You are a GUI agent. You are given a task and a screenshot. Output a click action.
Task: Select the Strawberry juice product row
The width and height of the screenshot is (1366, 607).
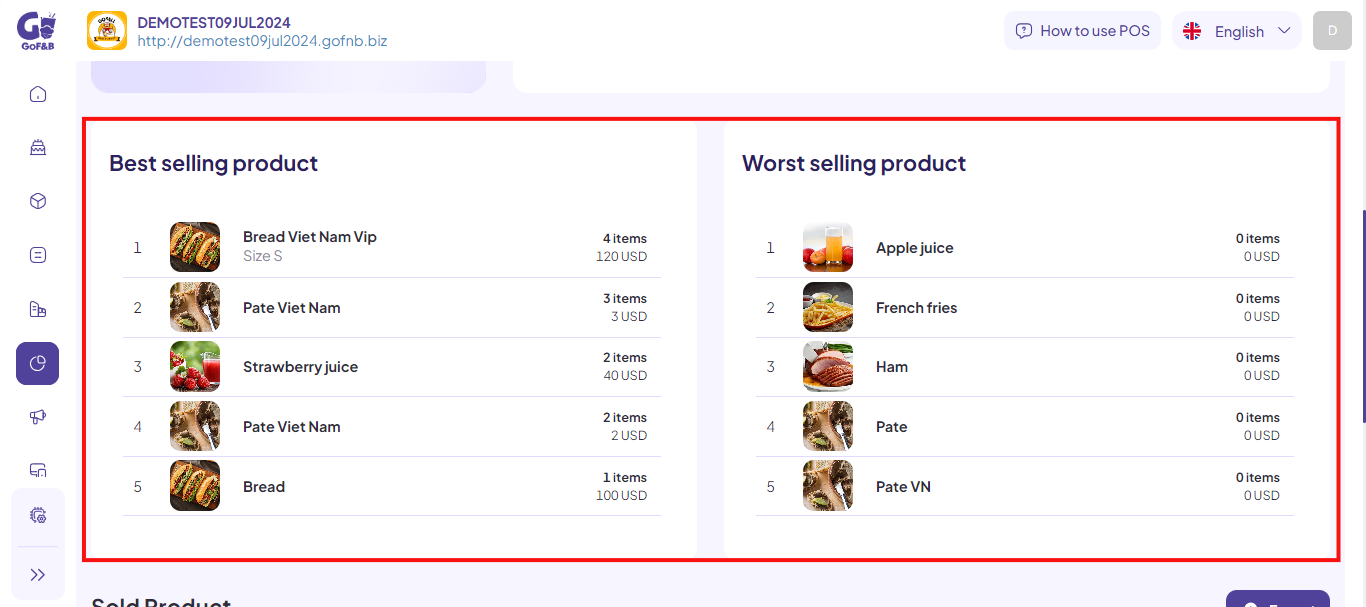tap(392, 367)
